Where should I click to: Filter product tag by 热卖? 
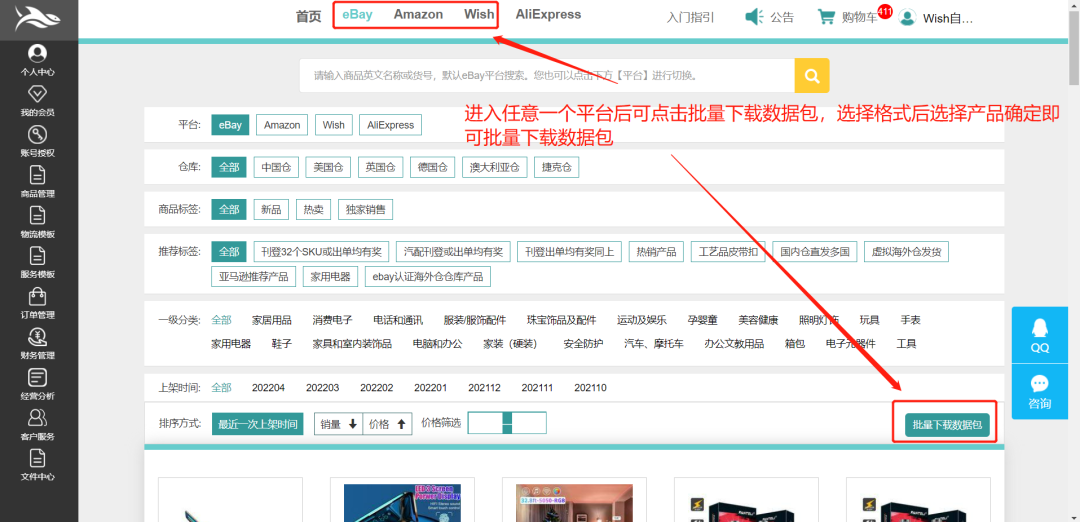pos(313,210)
